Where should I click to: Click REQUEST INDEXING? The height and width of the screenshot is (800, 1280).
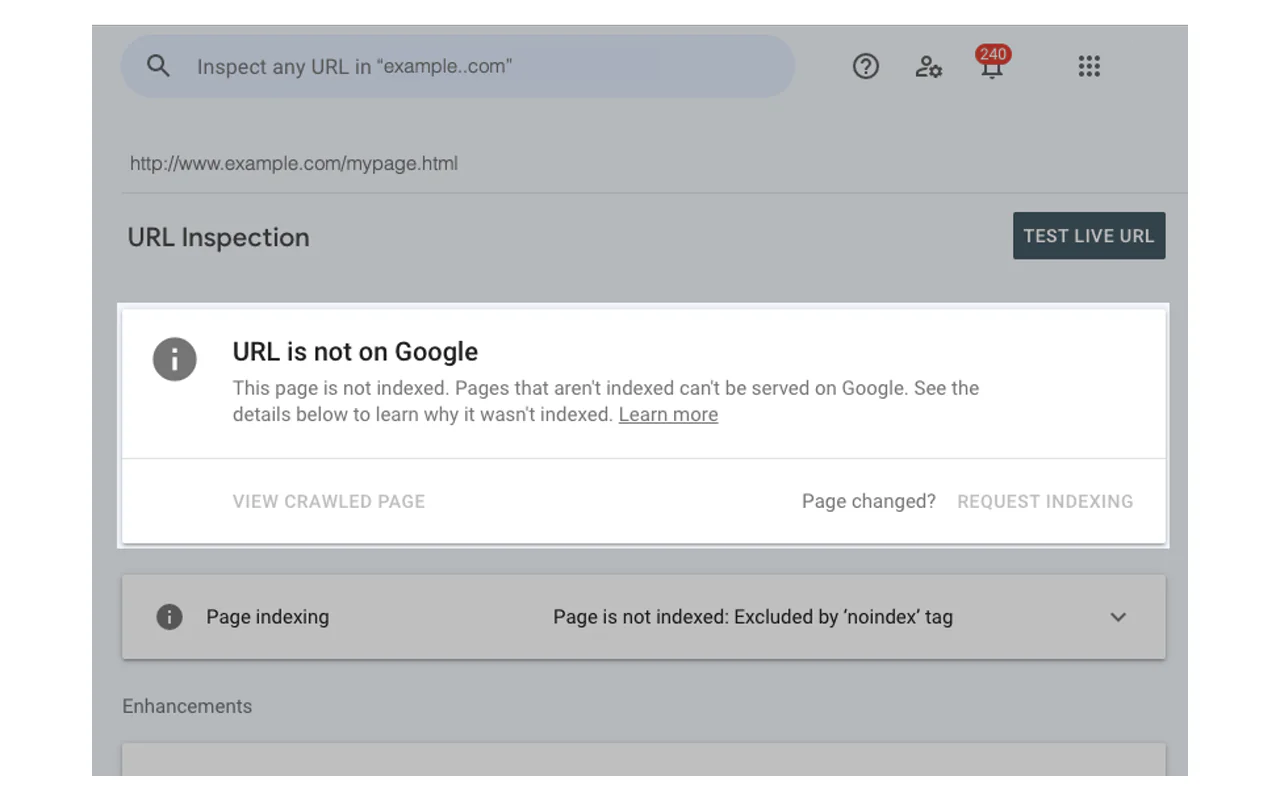tap(1045, 501)
